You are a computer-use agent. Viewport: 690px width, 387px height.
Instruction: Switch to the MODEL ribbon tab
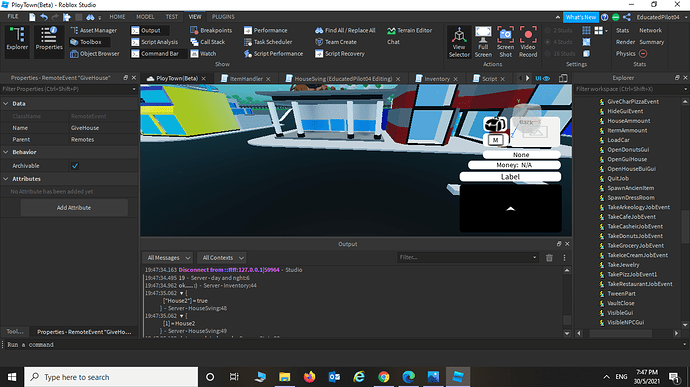(145, 17)
